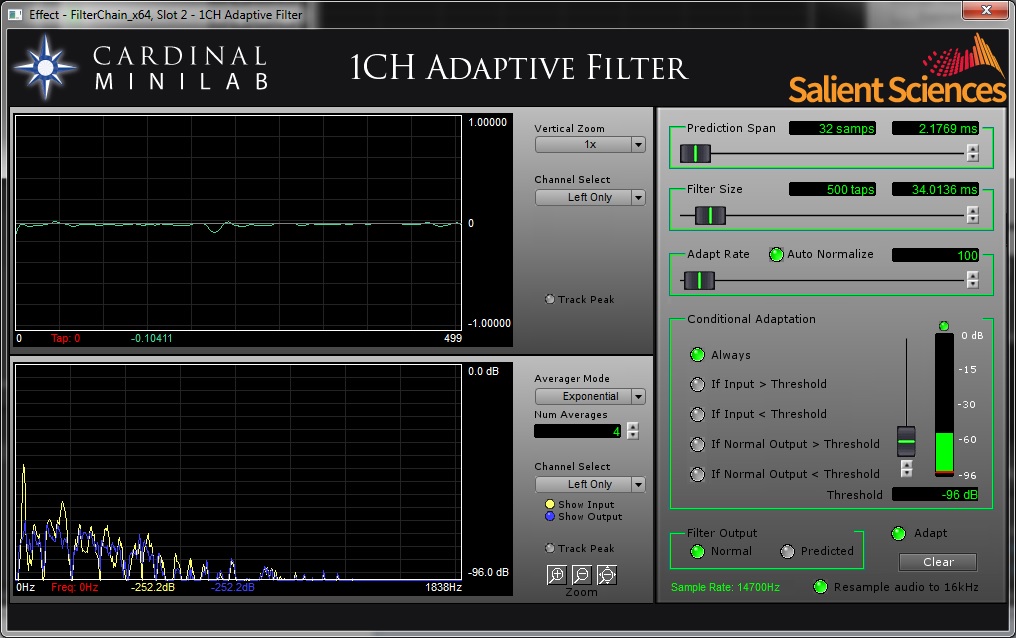Click the Prediction Span stepper arrows

pyautogui.click(x=973, y=153)
